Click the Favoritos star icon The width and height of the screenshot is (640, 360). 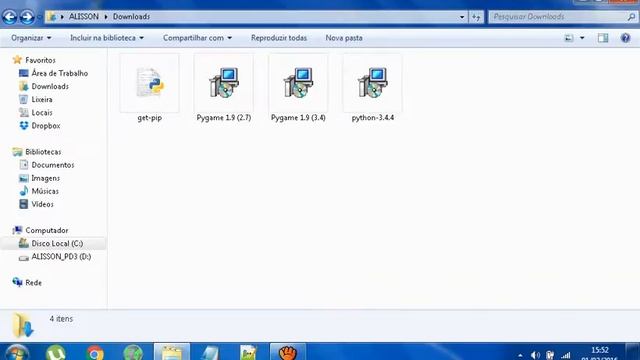pyautogui.click(x=17, y=60)
